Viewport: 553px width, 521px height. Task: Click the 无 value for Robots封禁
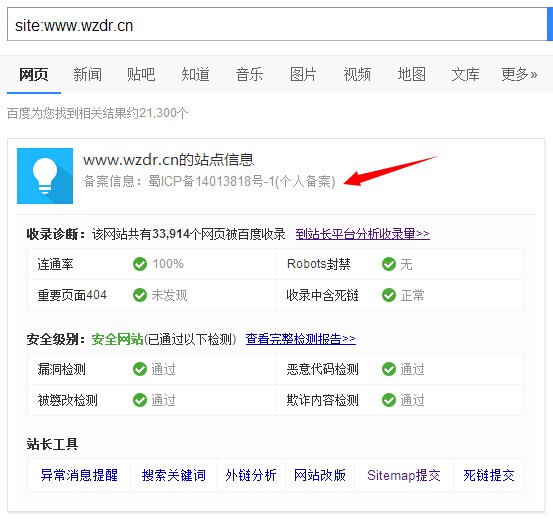tap(406, 264)
